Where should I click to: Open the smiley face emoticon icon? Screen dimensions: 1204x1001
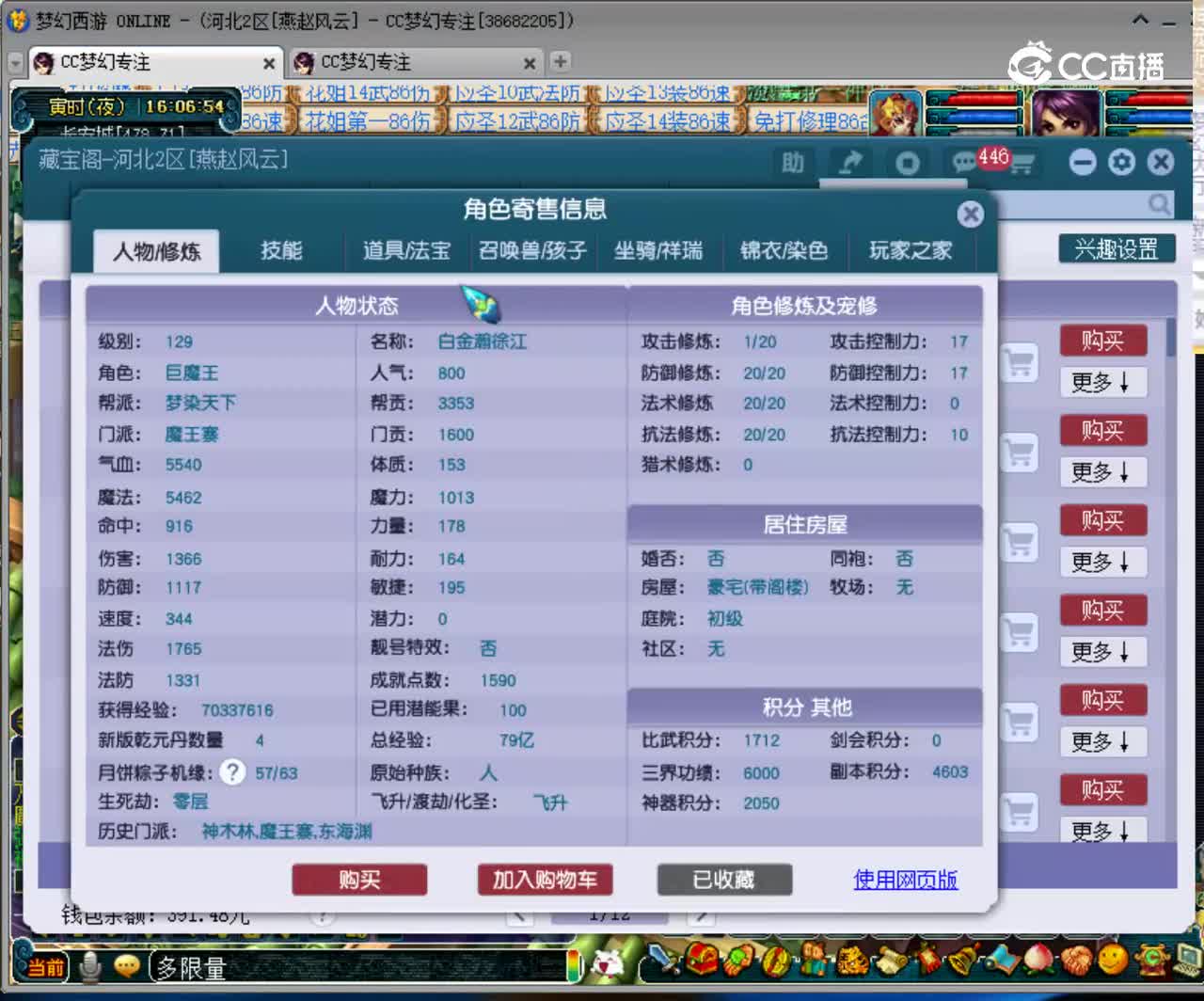point(1113,959)
